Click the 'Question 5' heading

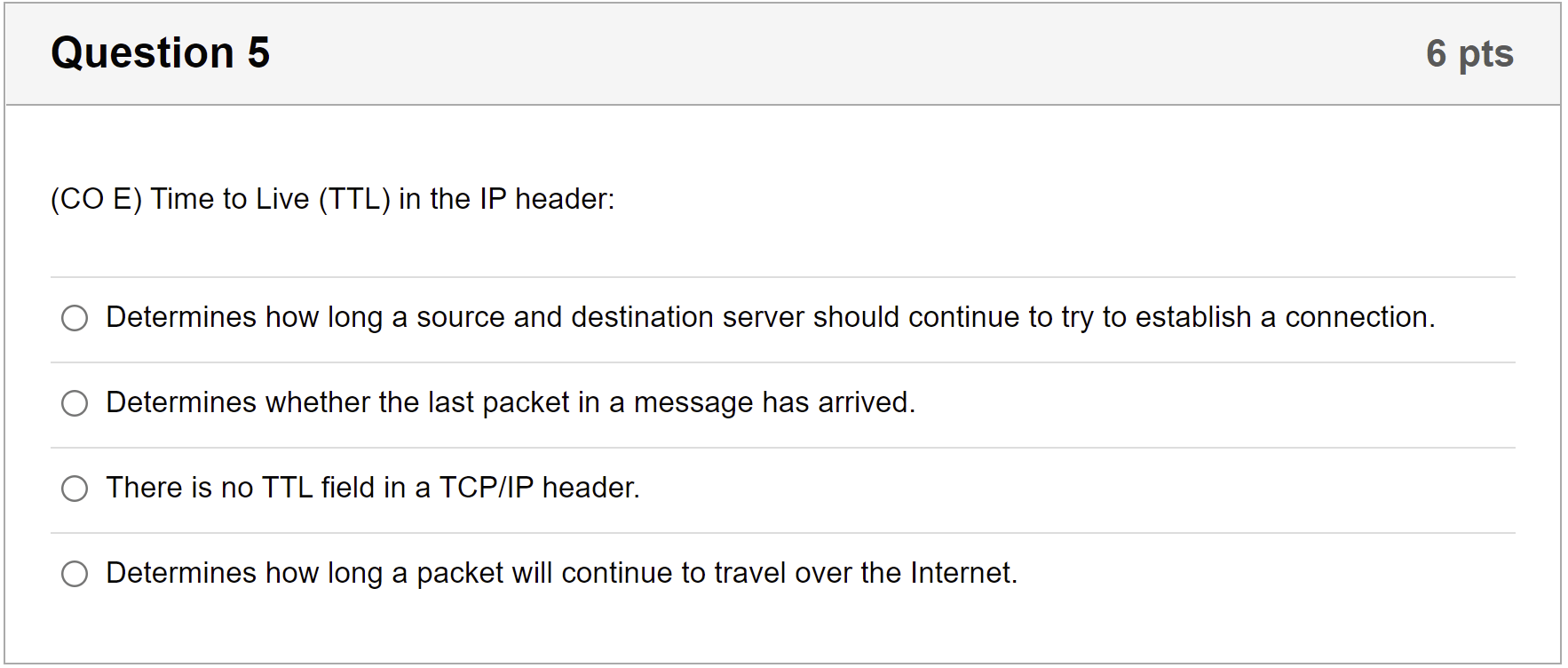click(x=160, y=52)
